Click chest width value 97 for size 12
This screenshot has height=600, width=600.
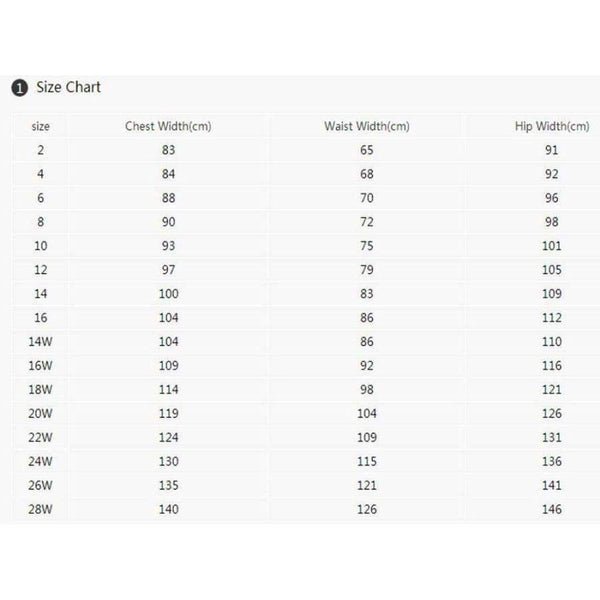167,269
